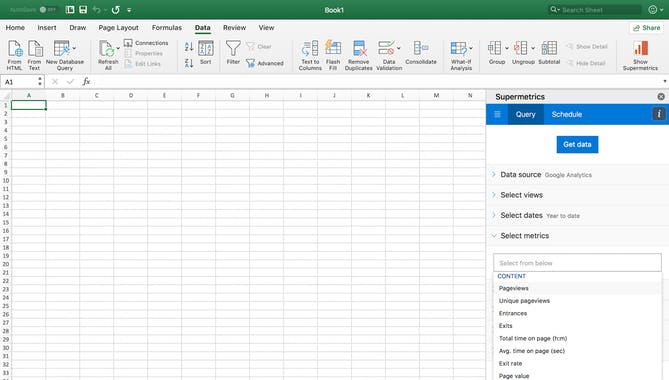The height and width of the screenshot is (380, 669).
Task: Click the Get data button
Action: tap(577, 144)
